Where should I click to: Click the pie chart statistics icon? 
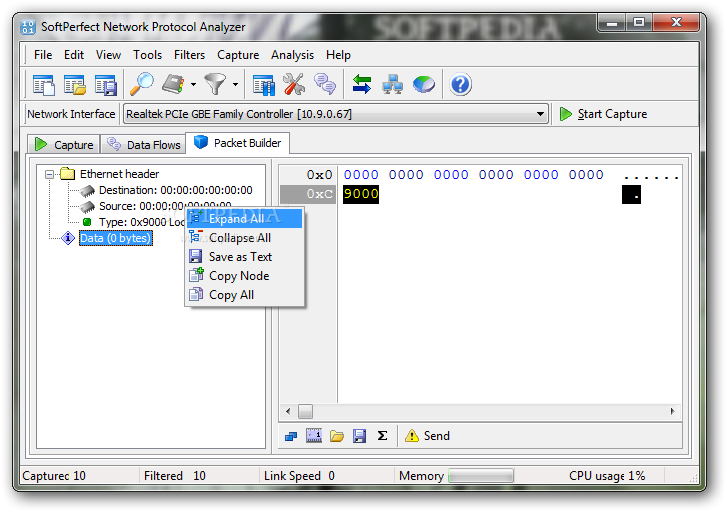[x=424, y=84]
